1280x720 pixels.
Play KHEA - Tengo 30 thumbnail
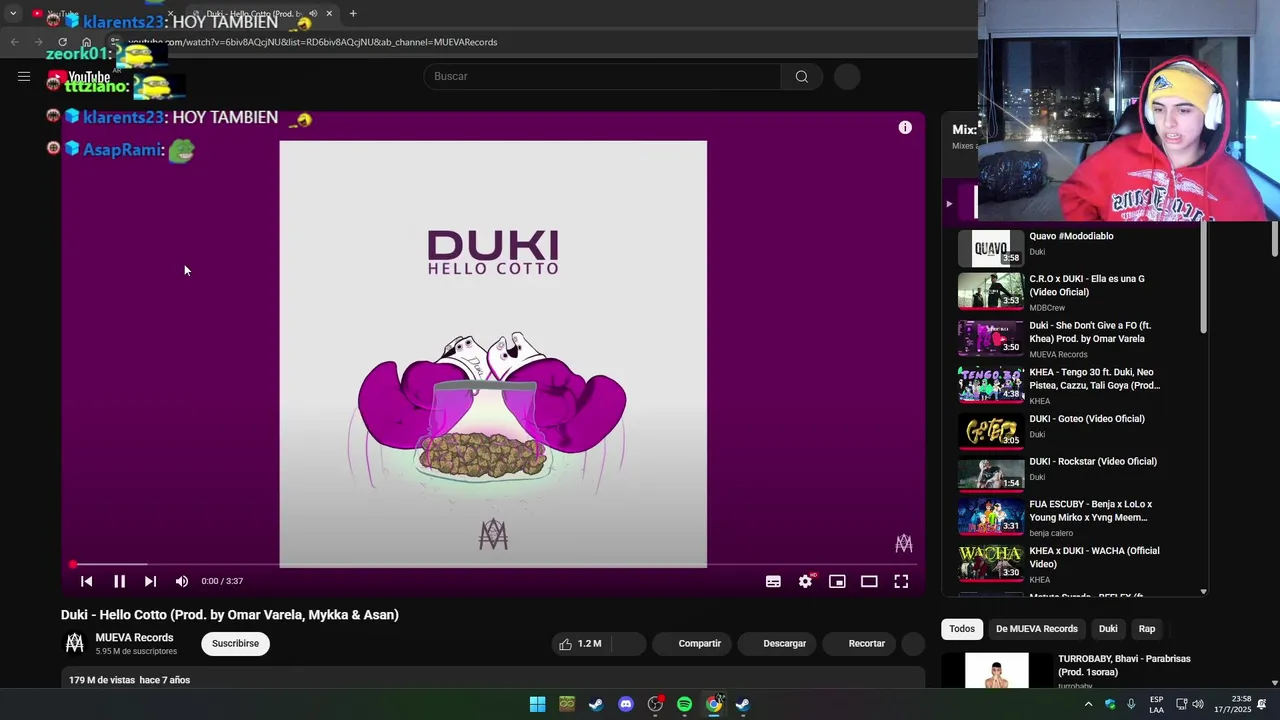coord(990,385)
